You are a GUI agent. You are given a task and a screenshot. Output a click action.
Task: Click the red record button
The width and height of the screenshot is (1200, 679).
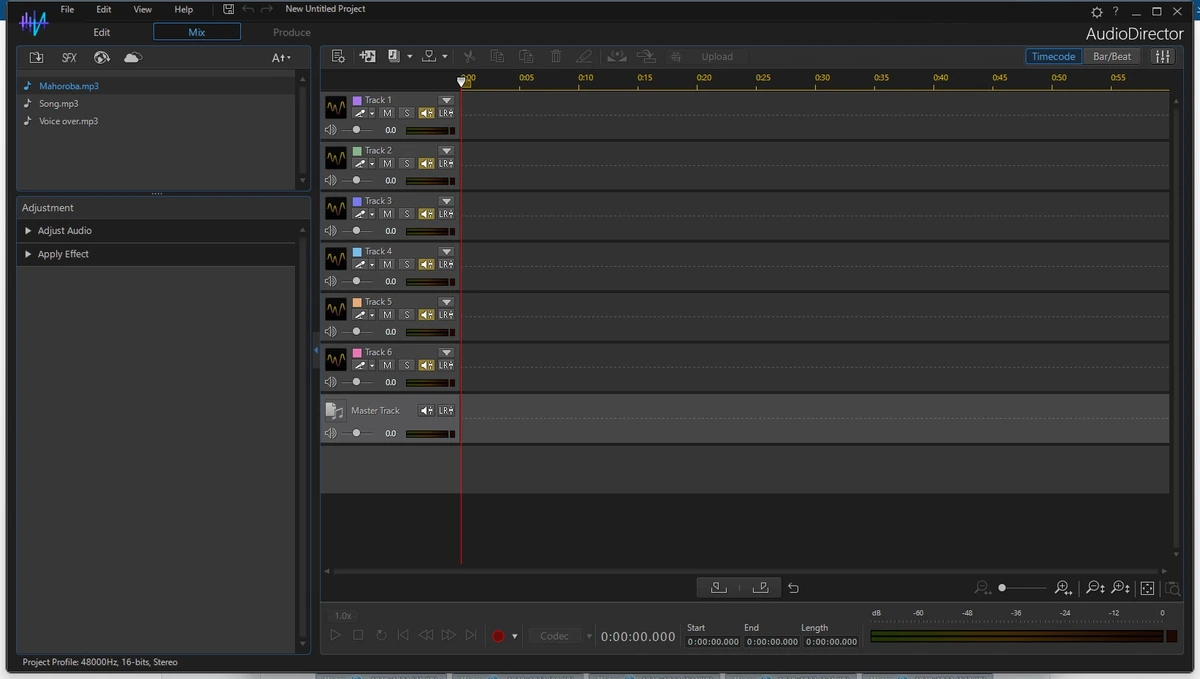[x=498, y=636]
